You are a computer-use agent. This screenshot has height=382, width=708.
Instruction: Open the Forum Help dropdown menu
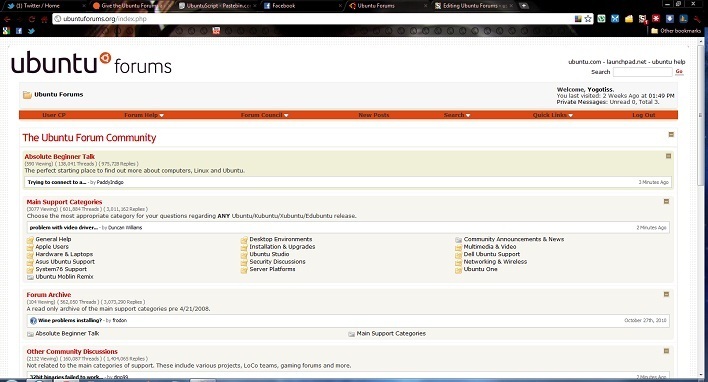(x=144, y=115)
